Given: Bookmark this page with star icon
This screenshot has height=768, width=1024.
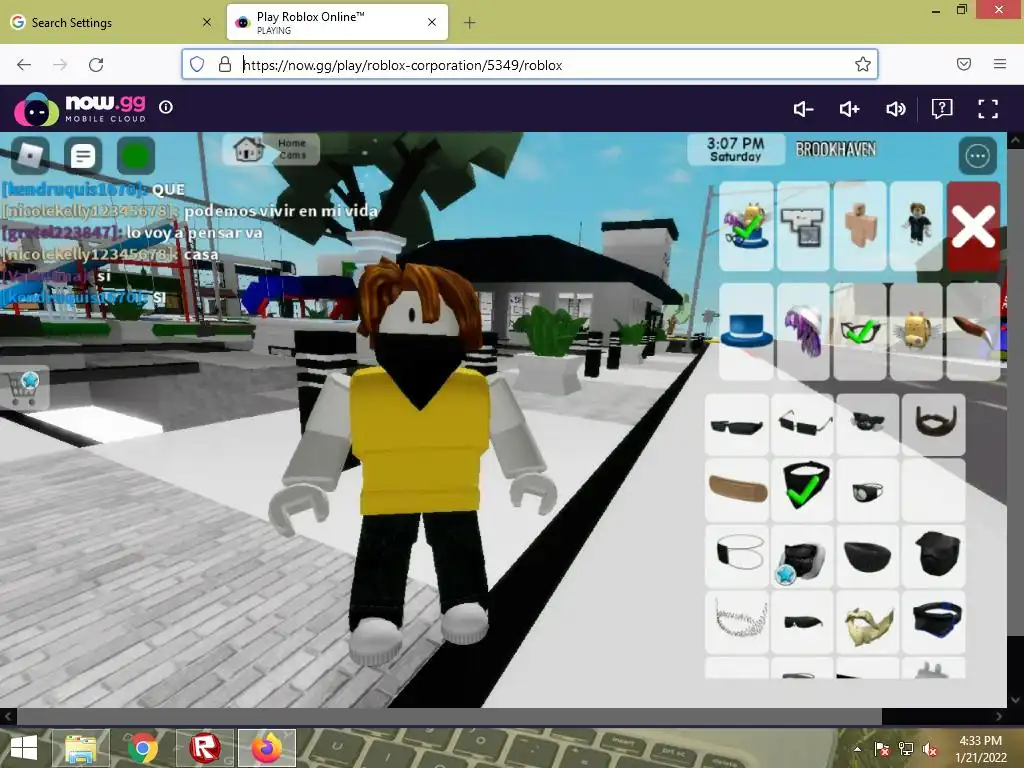Looking at the screenshot, I should (863, 64).
